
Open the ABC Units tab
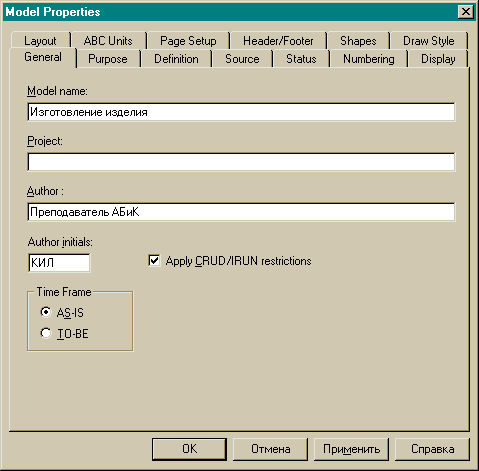pos(108,41)
